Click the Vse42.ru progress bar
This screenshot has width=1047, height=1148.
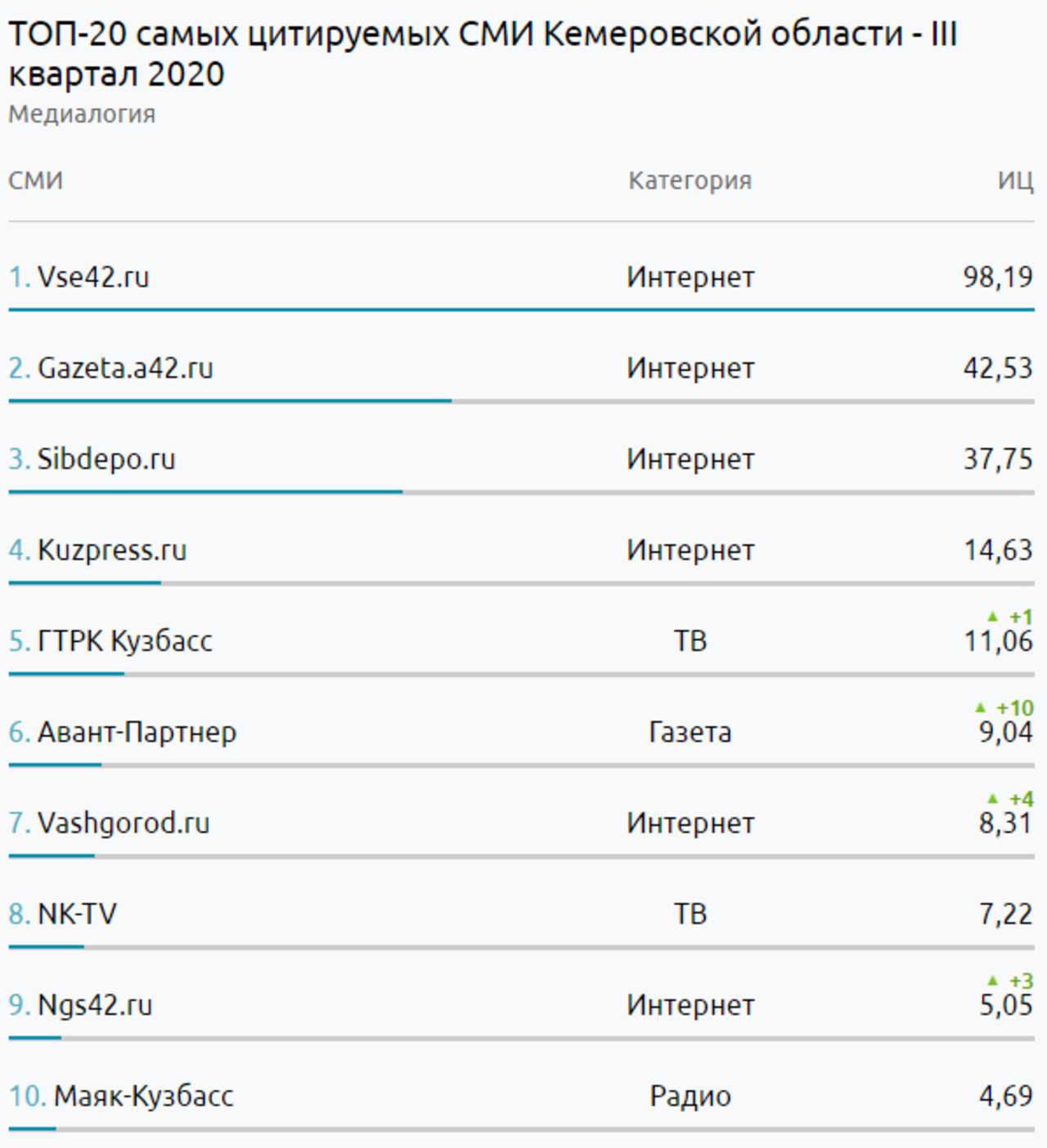point(521,310)
